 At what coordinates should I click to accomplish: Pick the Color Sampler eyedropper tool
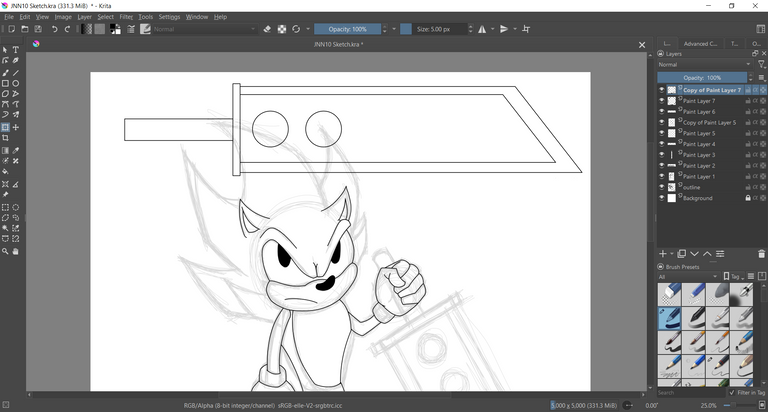click(x=16, y=150)
